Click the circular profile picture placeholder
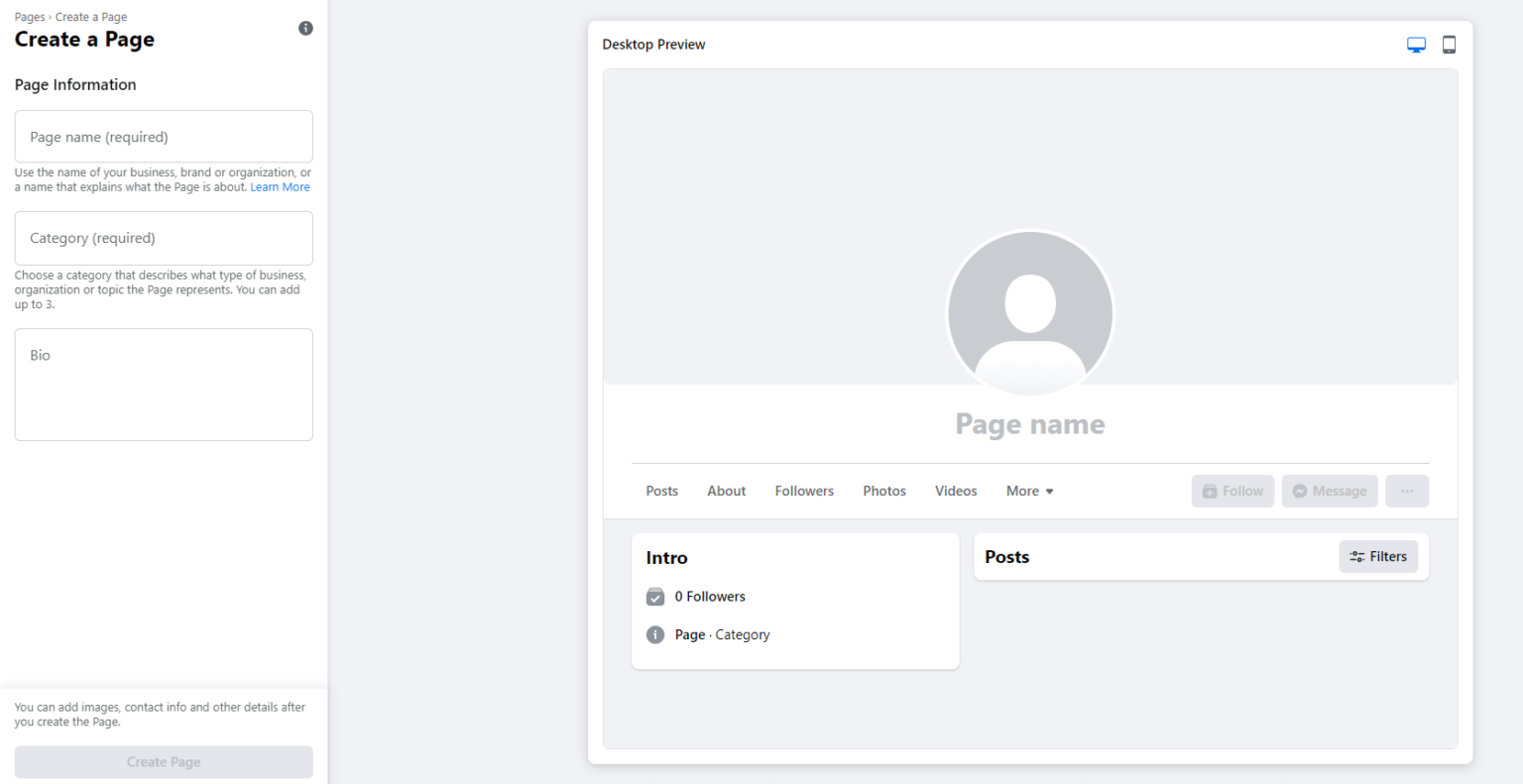This screenshot has height=784, width=1523. (1030, 312)
